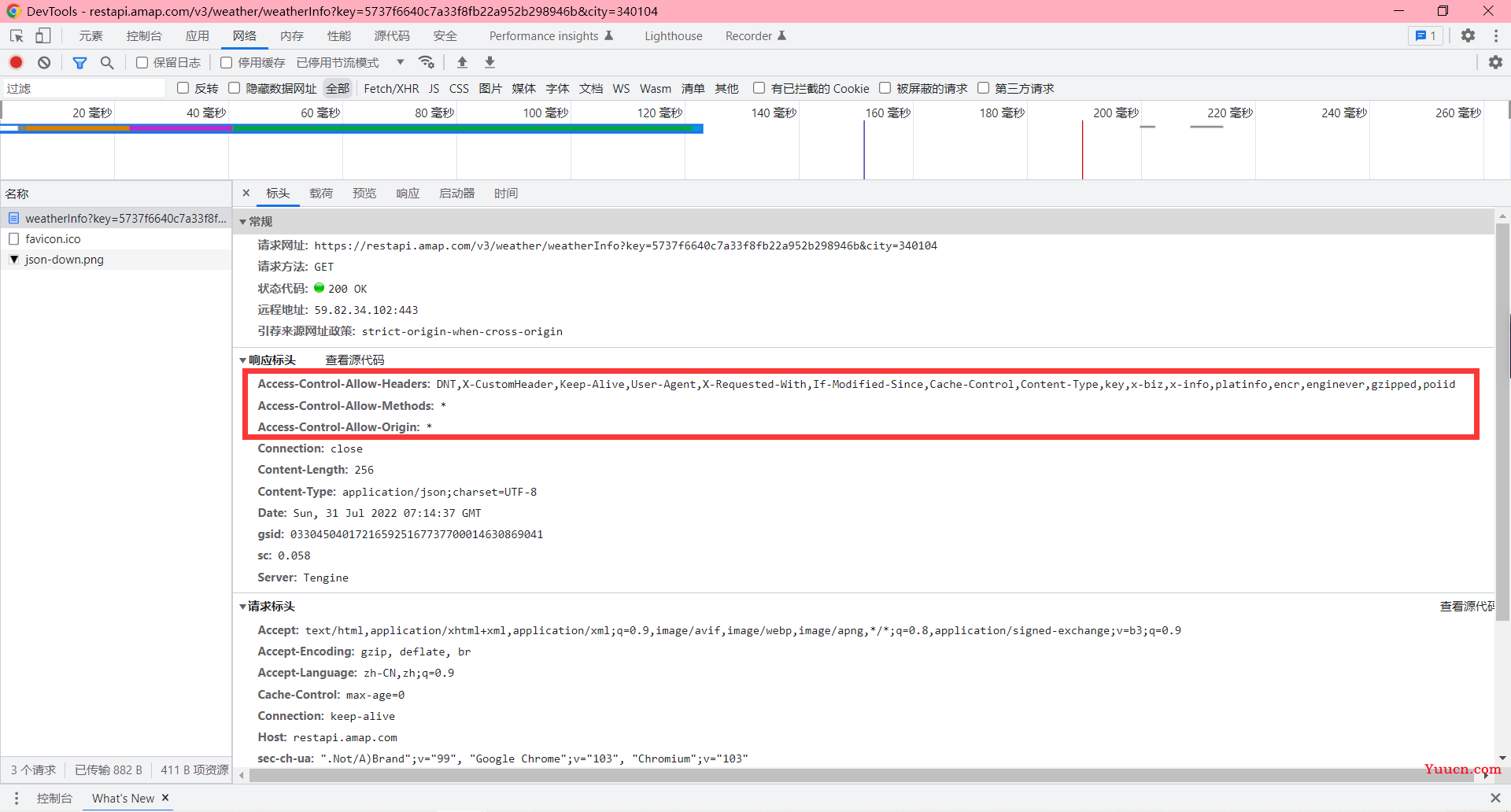Filter requests by Wasm type
The height and width of the screenshot is (812, 1511).
656,88
